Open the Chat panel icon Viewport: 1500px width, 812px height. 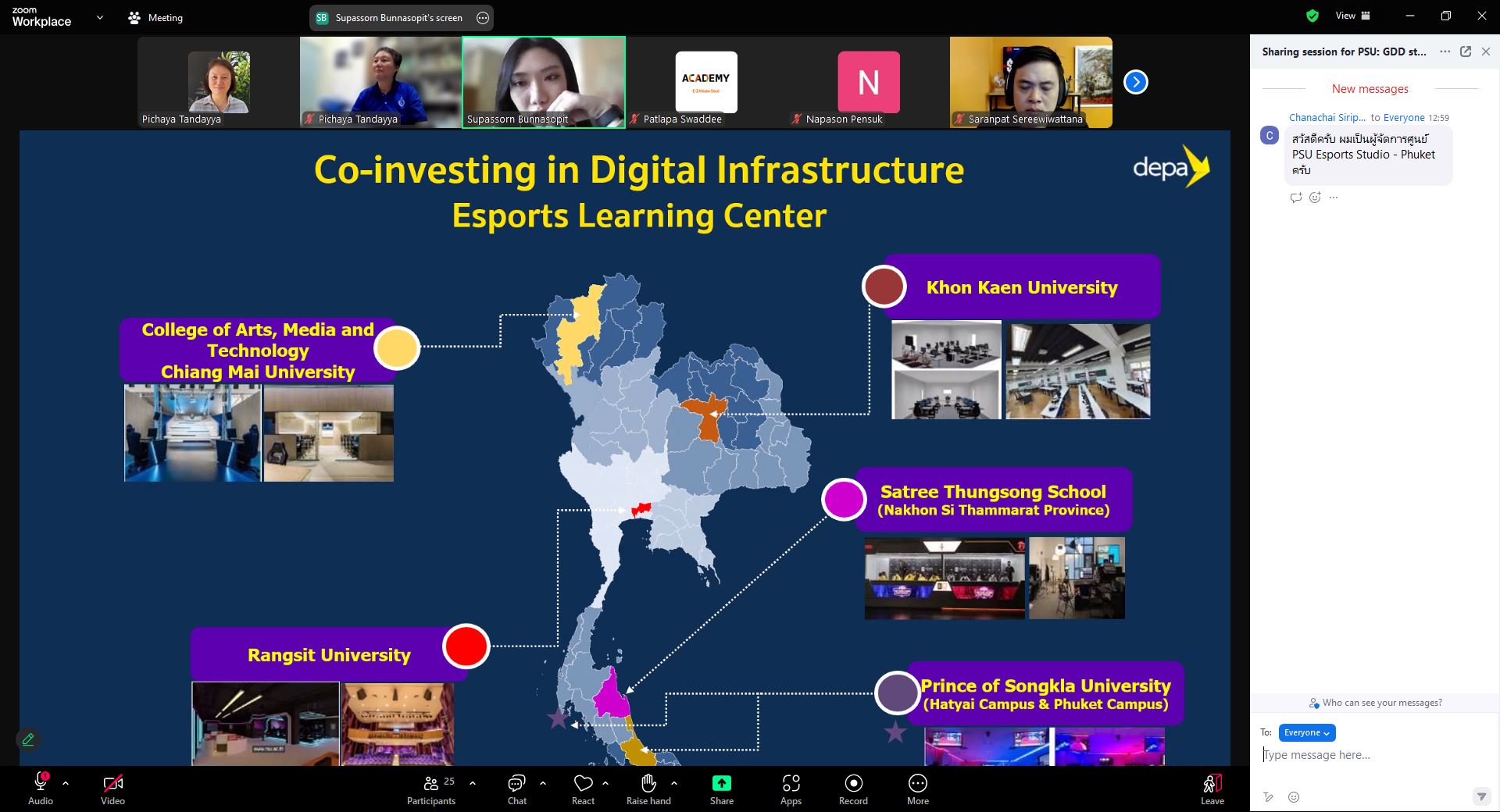[516, 784]
